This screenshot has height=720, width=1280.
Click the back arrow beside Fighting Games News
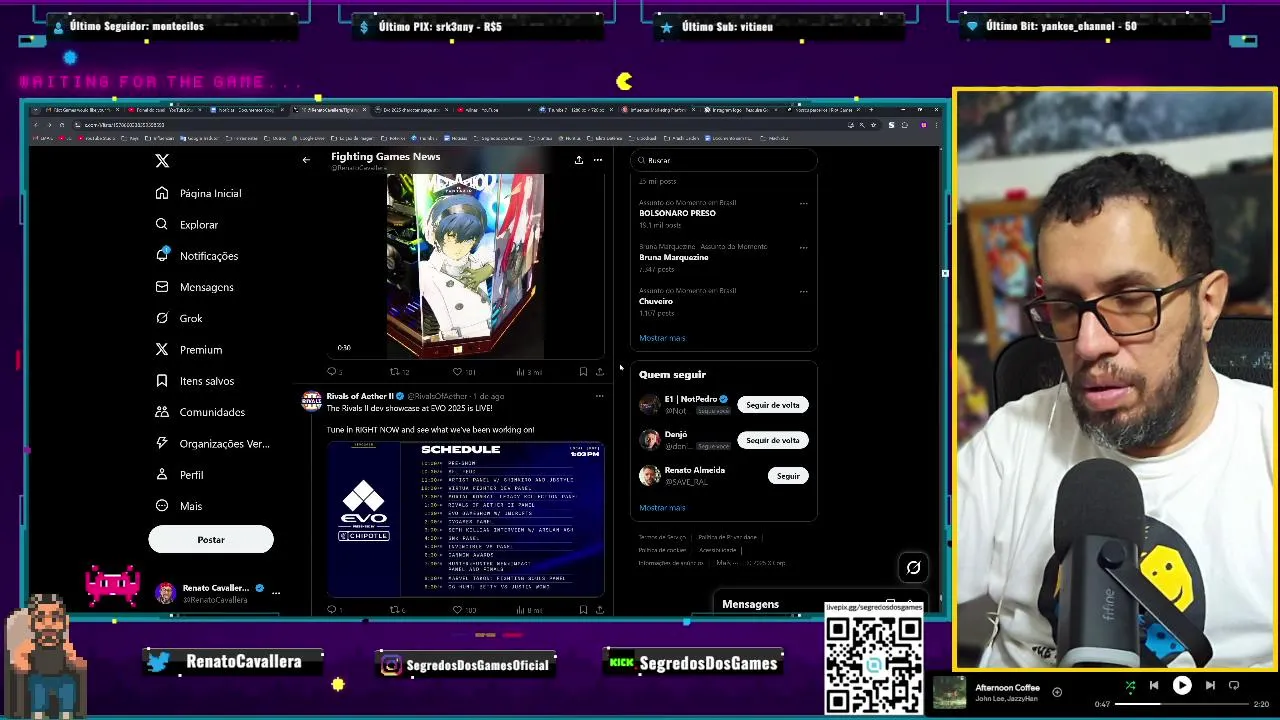pos(306,160)
